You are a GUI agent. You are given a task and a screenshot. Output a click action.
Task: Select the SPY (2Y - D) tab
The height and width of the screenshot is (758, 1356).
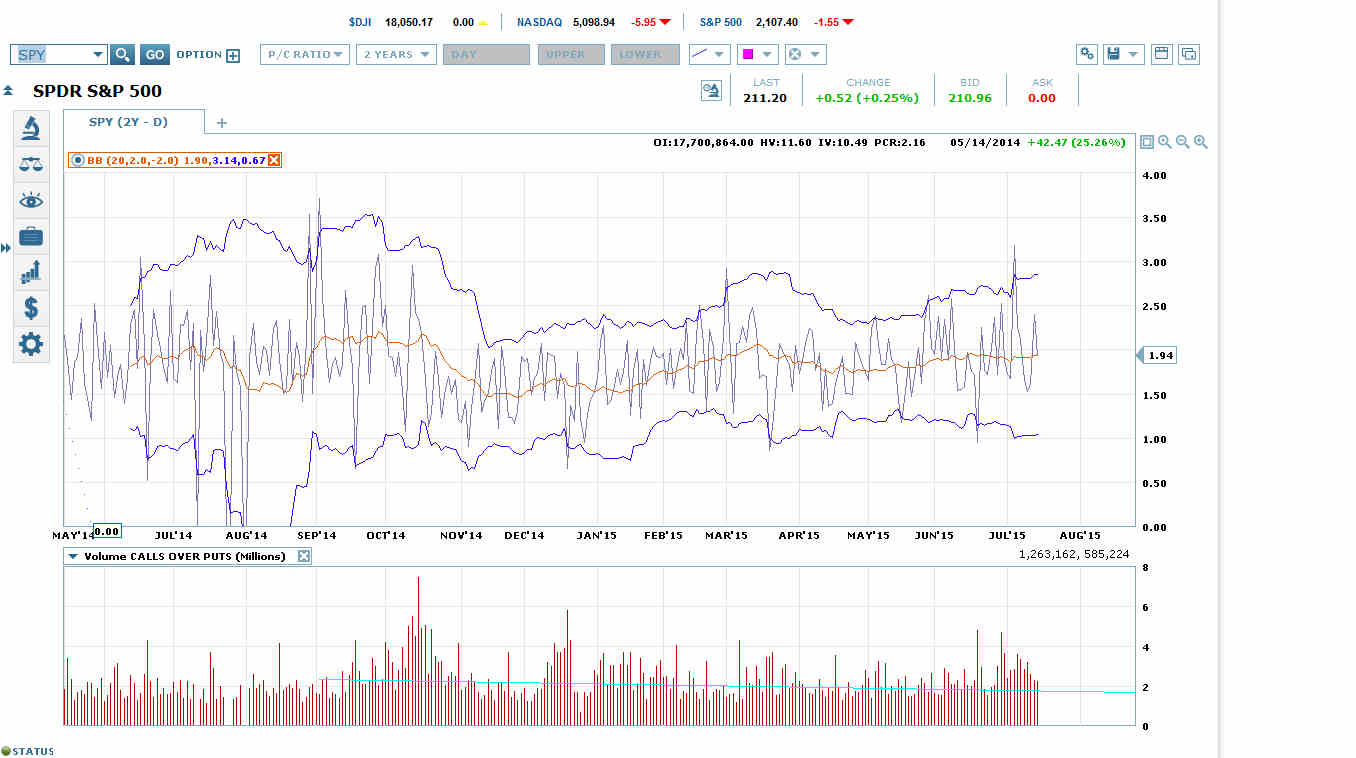point(133,122)
